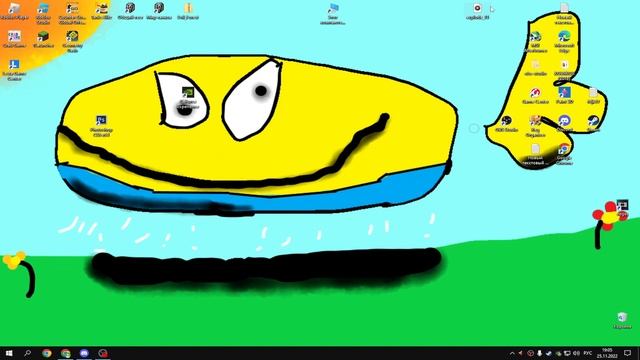Open the red-and-white Game Center shortcut

pos(536,96)
